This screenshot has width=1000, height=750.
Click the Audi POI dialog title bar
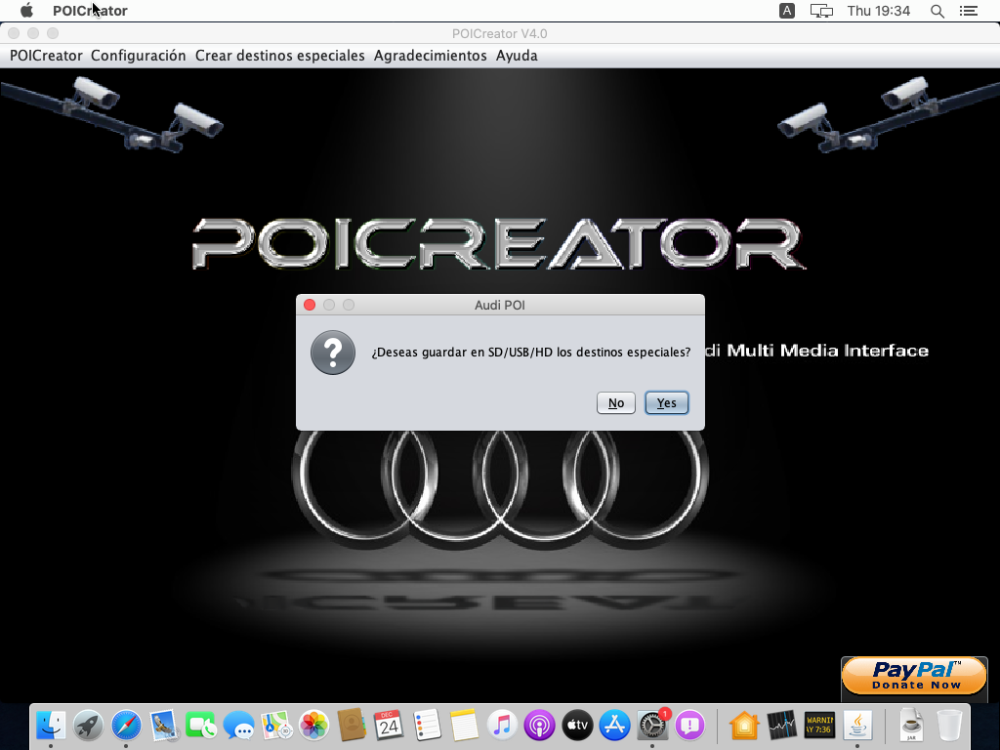(x=500, y=305)
